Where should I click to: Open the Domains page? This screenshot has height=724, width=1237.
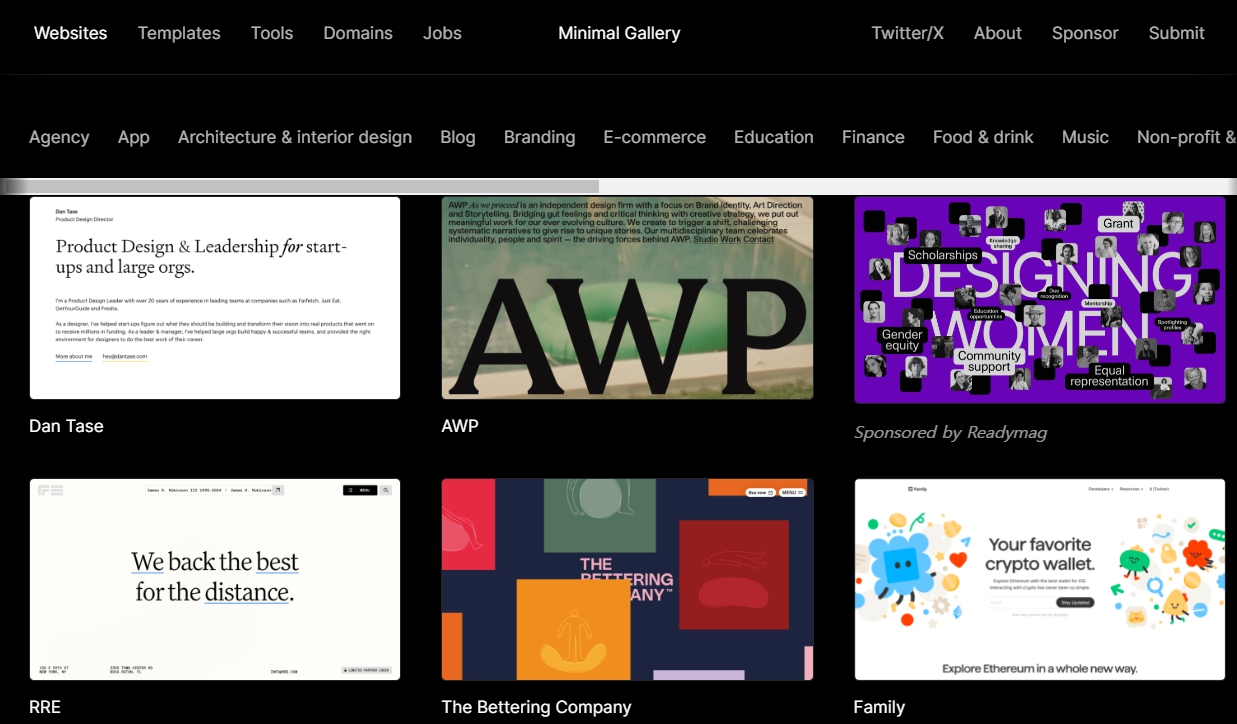[358, 33]
